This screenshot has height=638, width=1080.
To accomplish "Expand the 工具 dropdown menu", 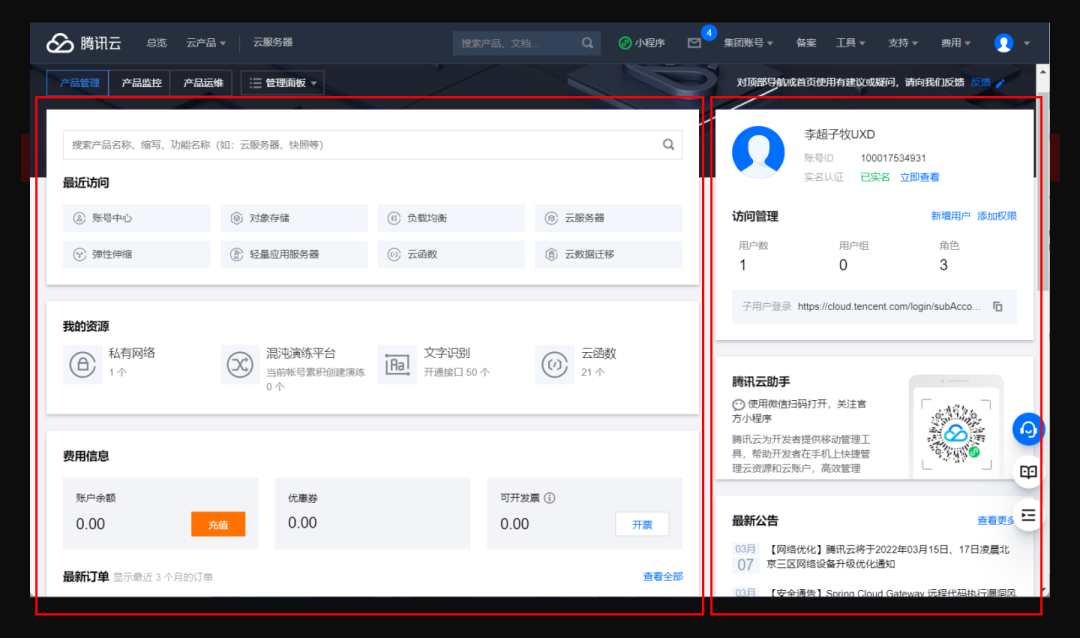I will (x=850, y=43).
